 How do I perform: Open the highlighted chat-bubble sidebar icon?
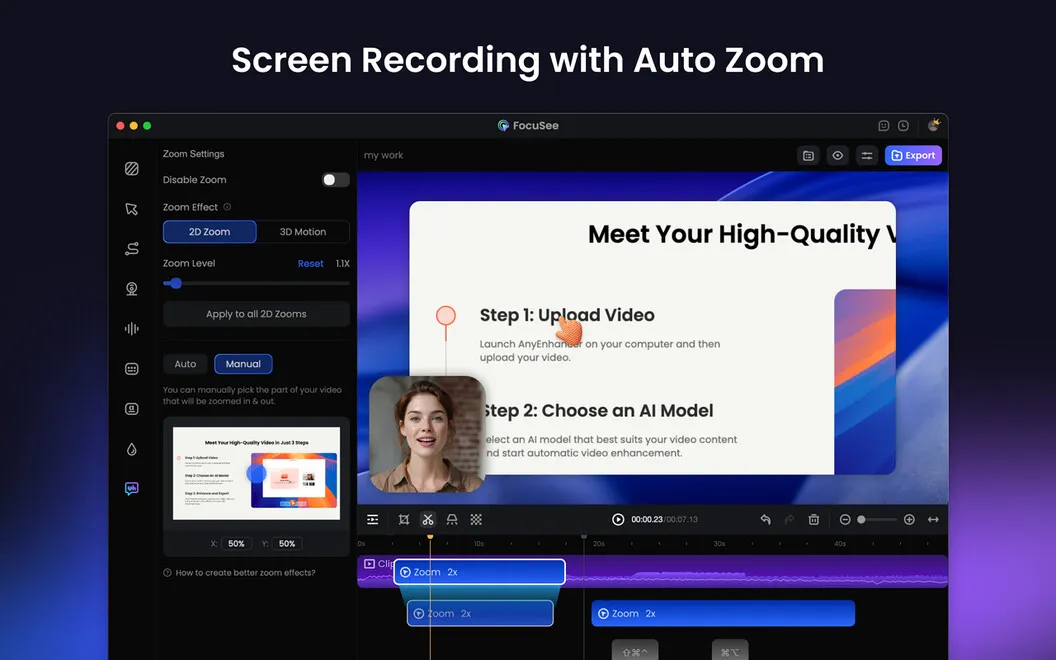click(x=131, y=488)
